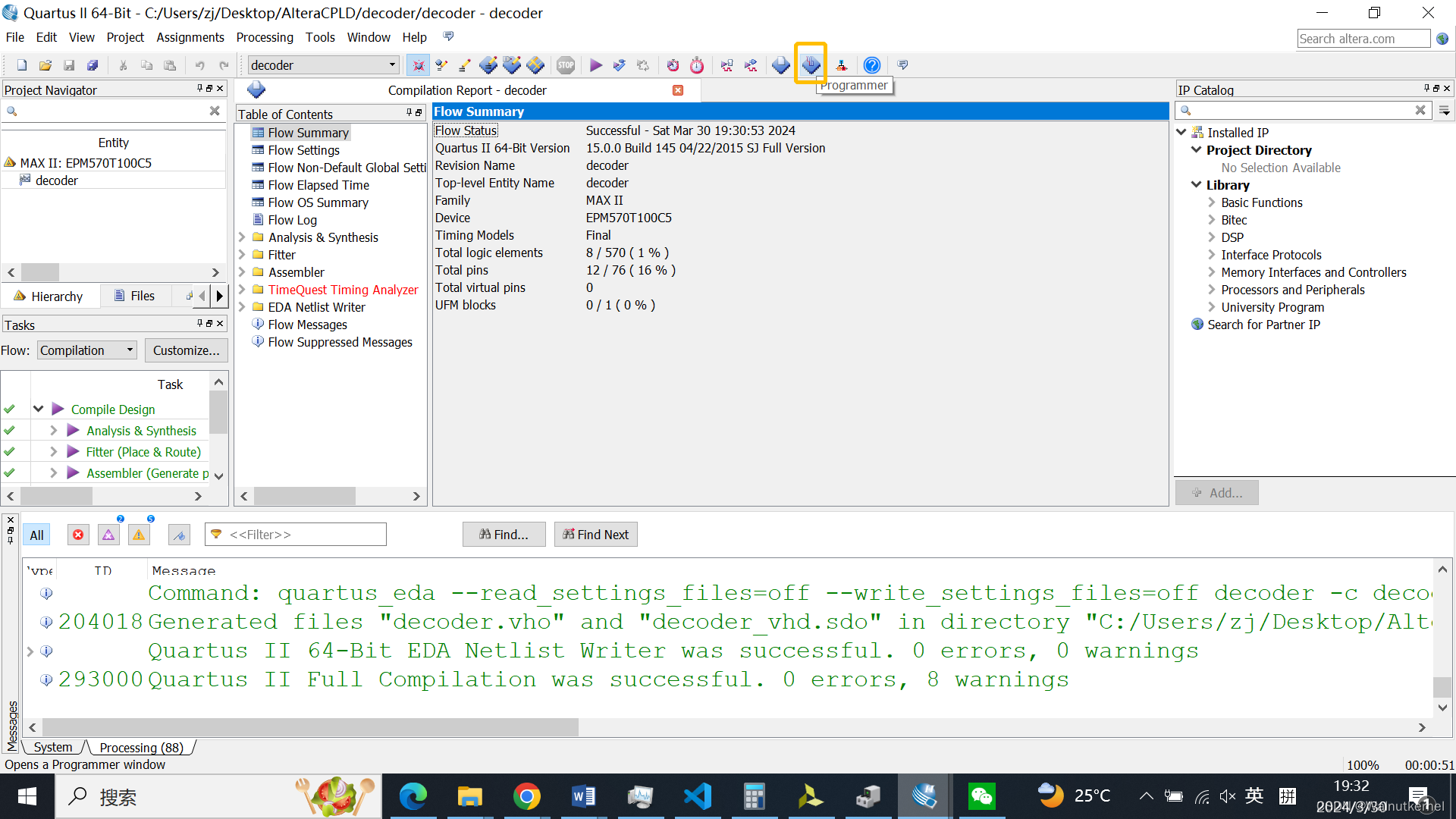Click the Messages horizontal scrollbar thumb
The image size is (1456, 819).
pyautogui.click(x=311, y=727)
